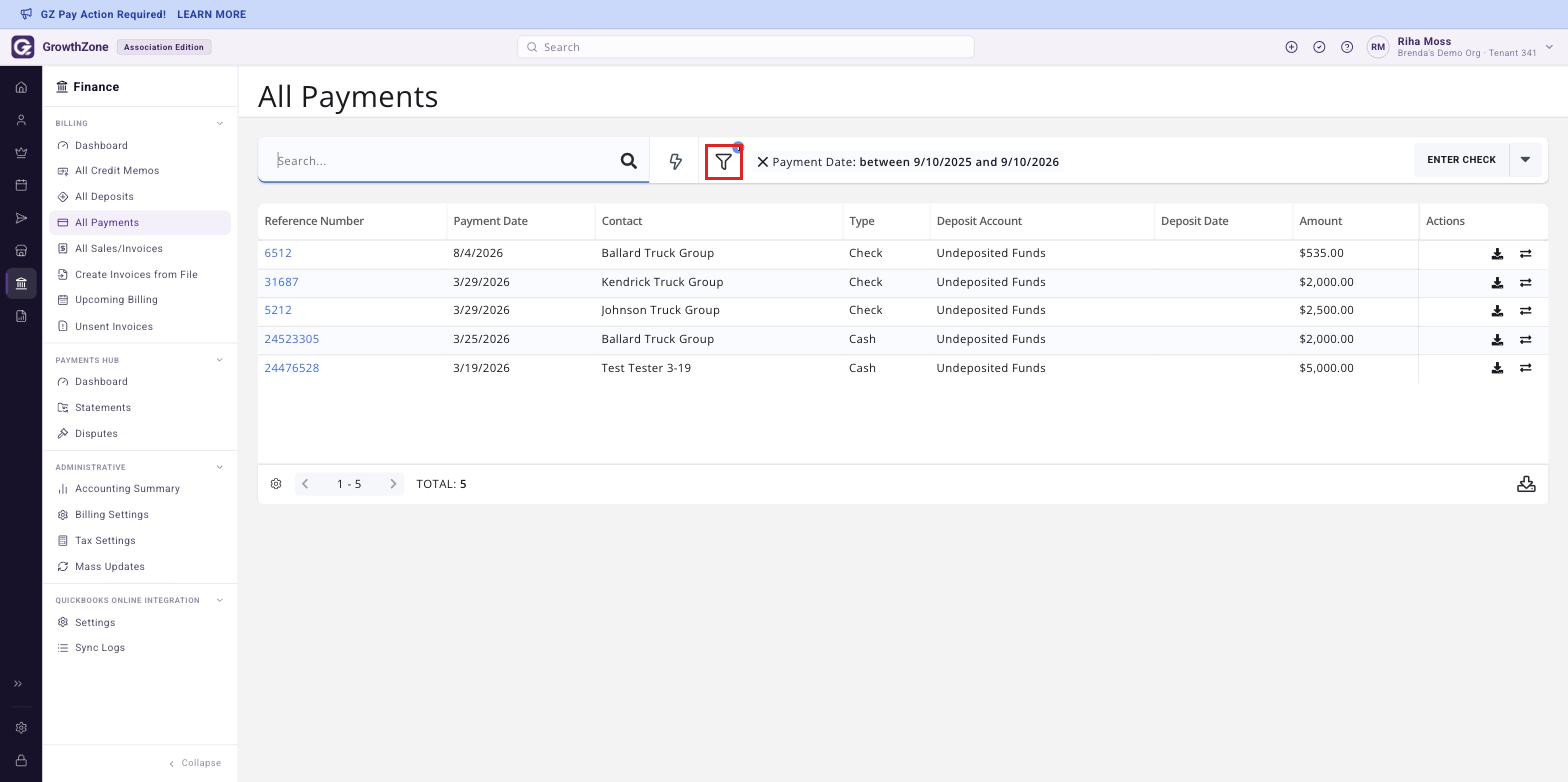Collapse the Payments Hub section
This screenshot has height=782, width=1568.
click(220, 360)
